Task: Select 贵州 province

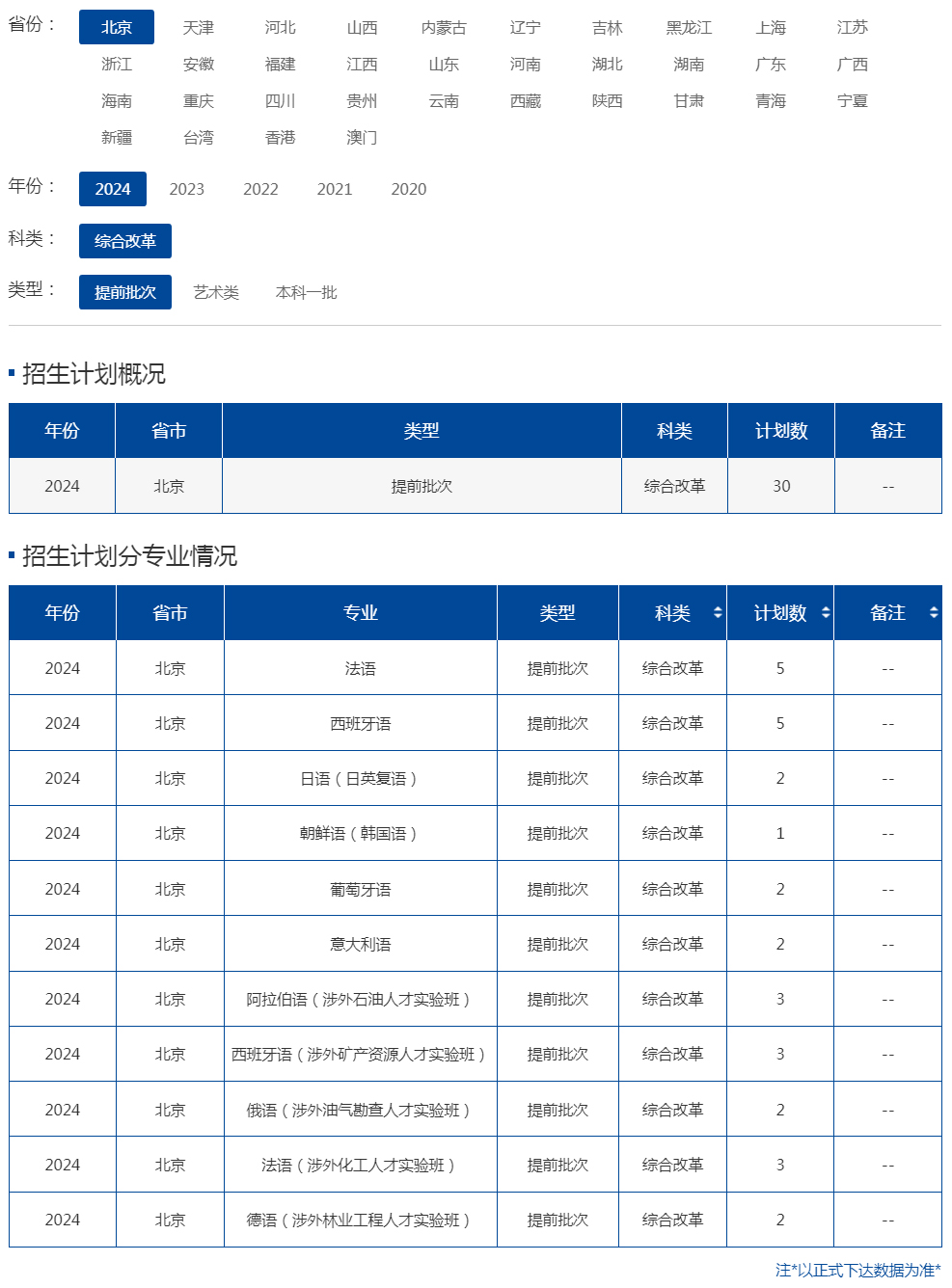Action: tap(363, 100)
